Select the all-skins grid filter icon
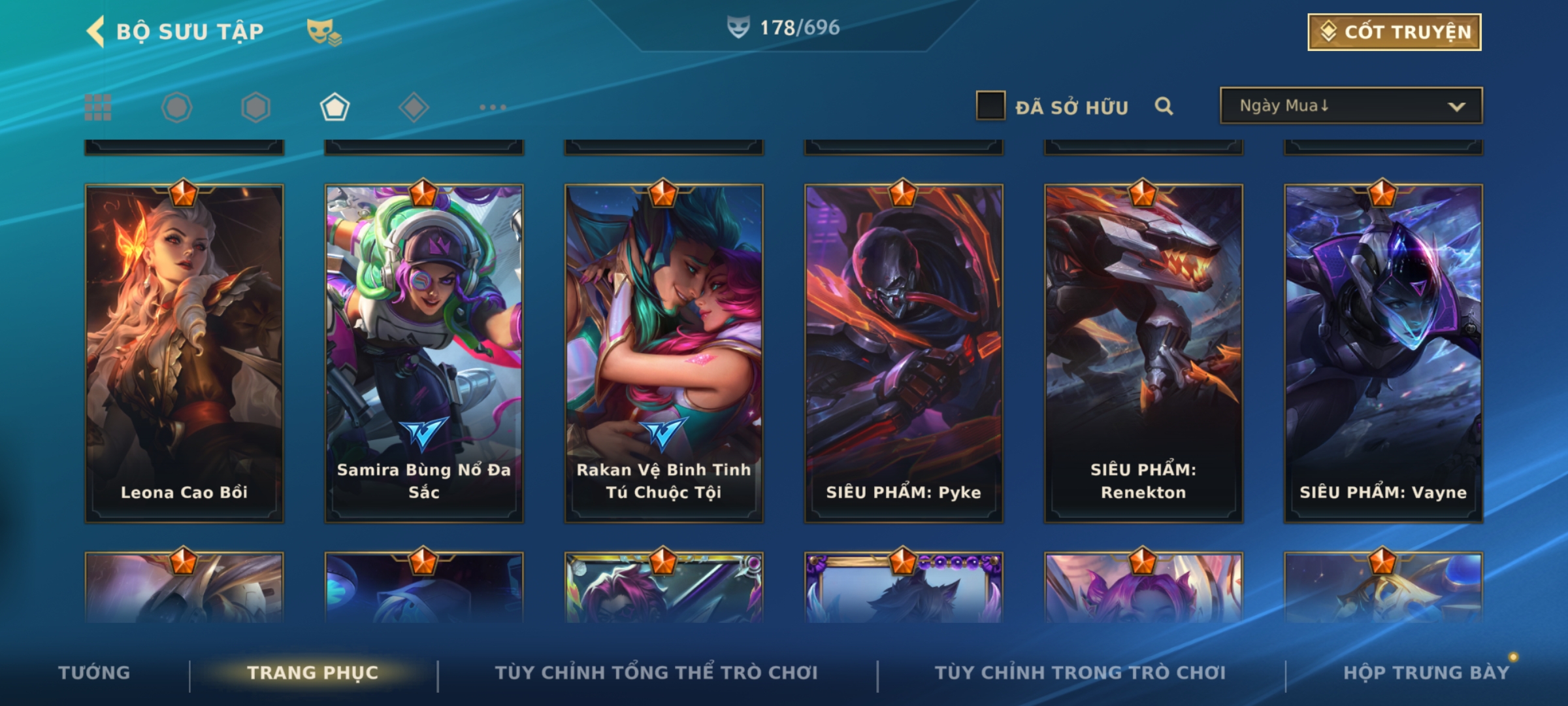This screenshot has height=706, width=1568. (98, 107)
